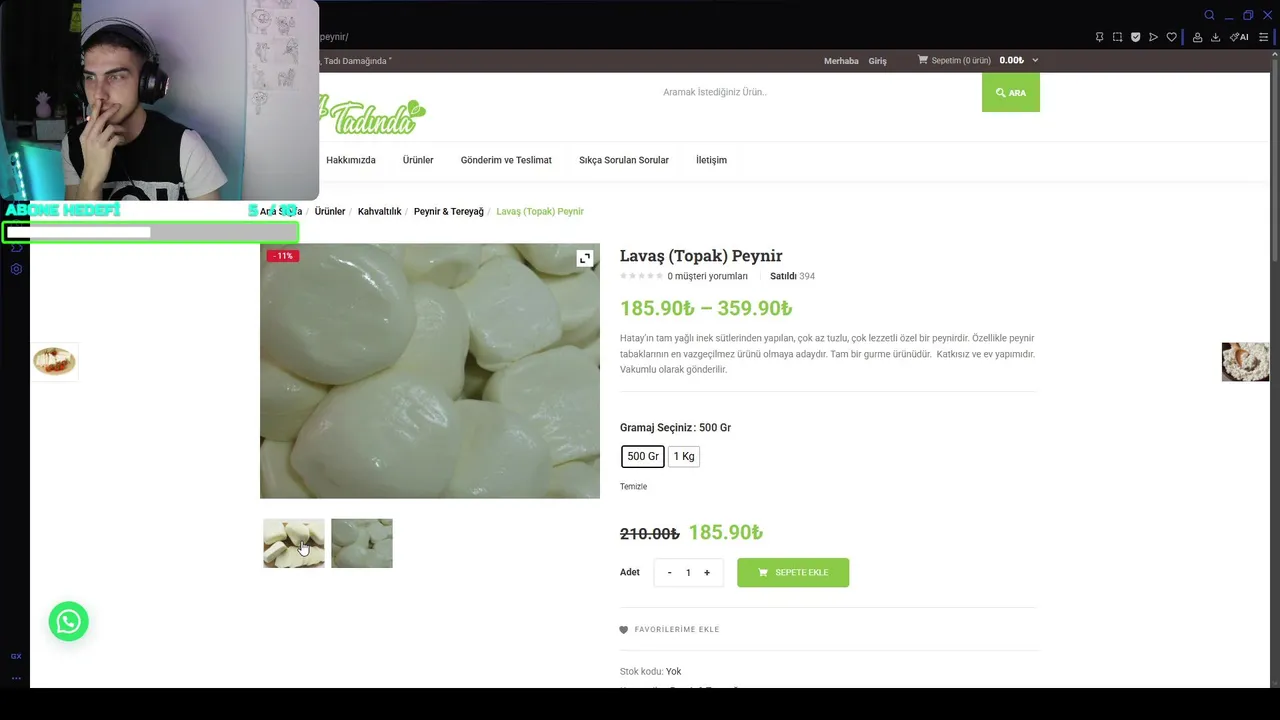Expand product image to fullscreen
1280x720 pixels.
point(585,258)
